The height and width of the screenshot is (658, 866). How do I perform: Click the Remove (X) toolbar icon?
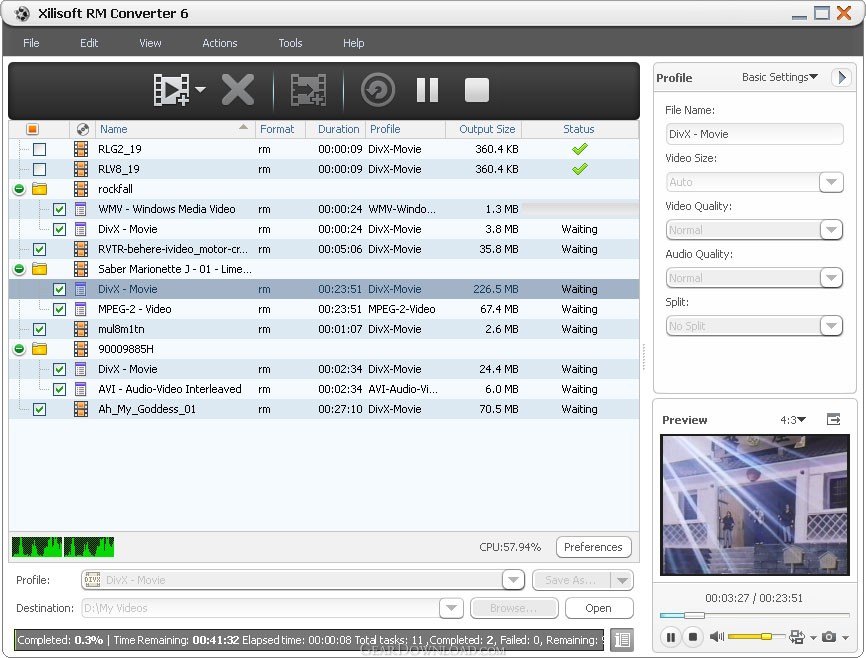tap(238, 90)
